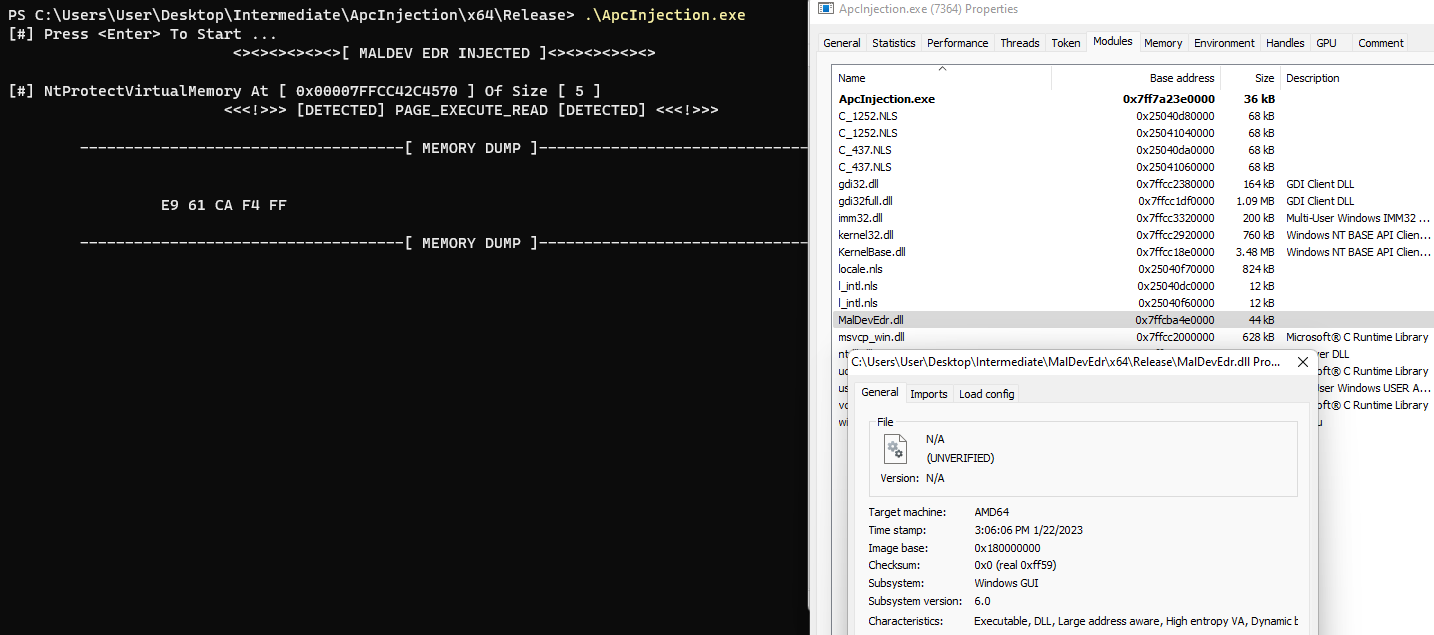This screenshot has width=1434, height=635.
Task: Switch to the Threads tab
Action: 1019,43
